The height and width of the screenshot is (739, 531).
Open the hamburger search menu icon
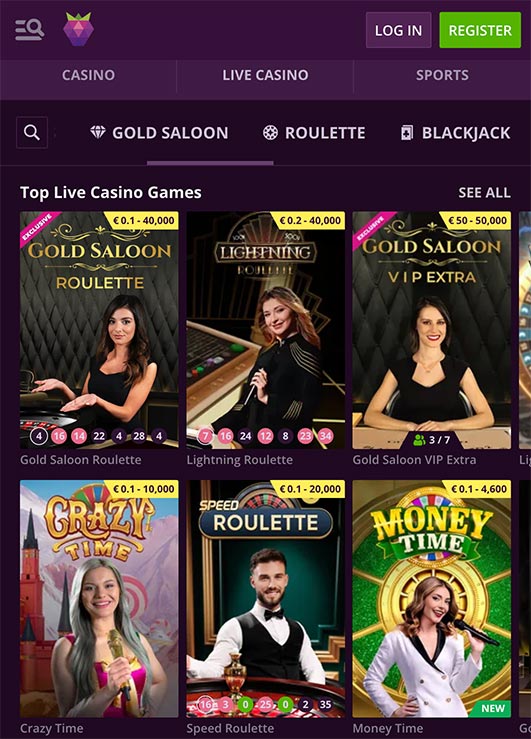click(x=29, y=30)
